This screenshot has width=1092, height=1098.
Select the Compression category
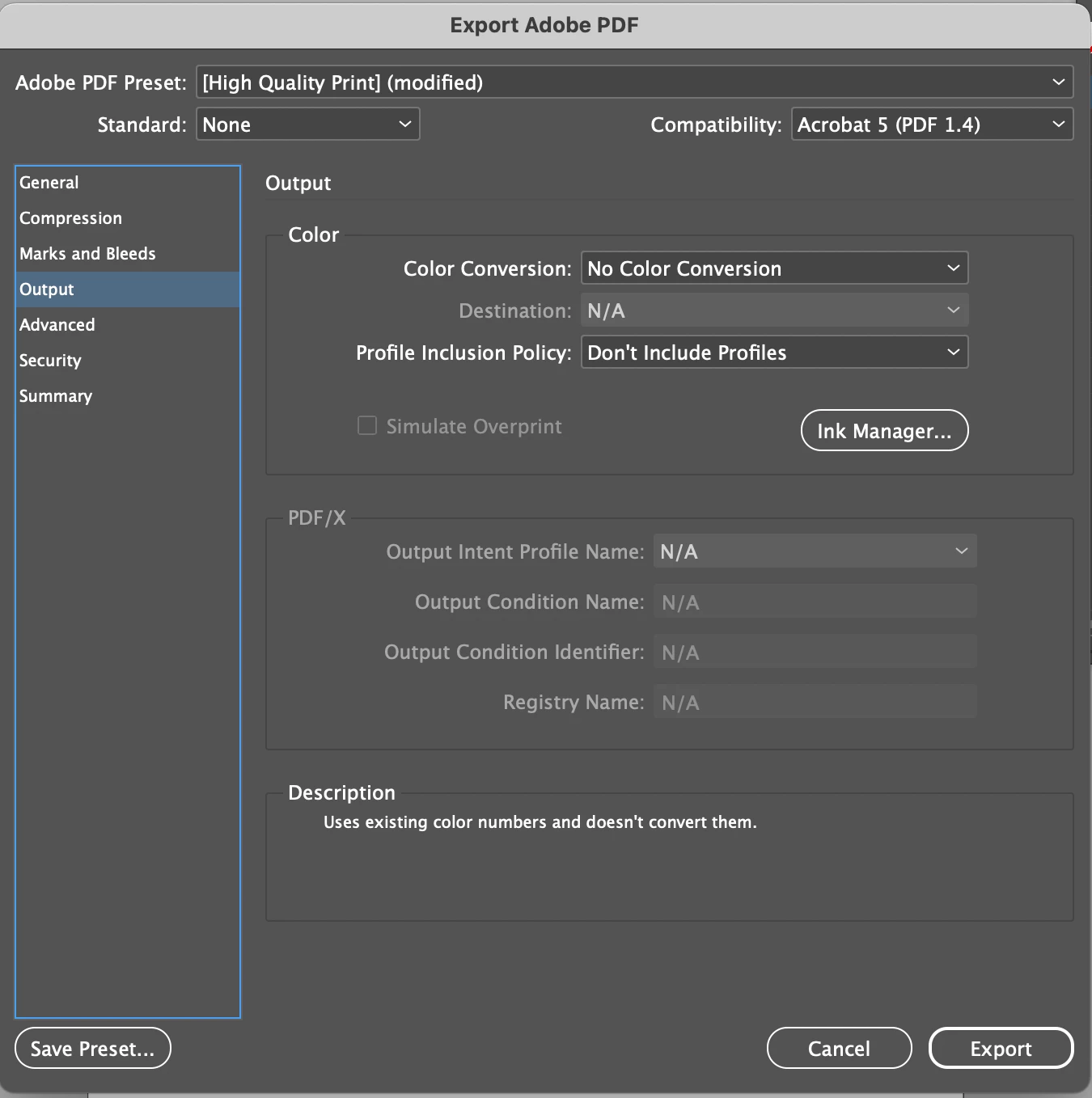click(128, 218)
